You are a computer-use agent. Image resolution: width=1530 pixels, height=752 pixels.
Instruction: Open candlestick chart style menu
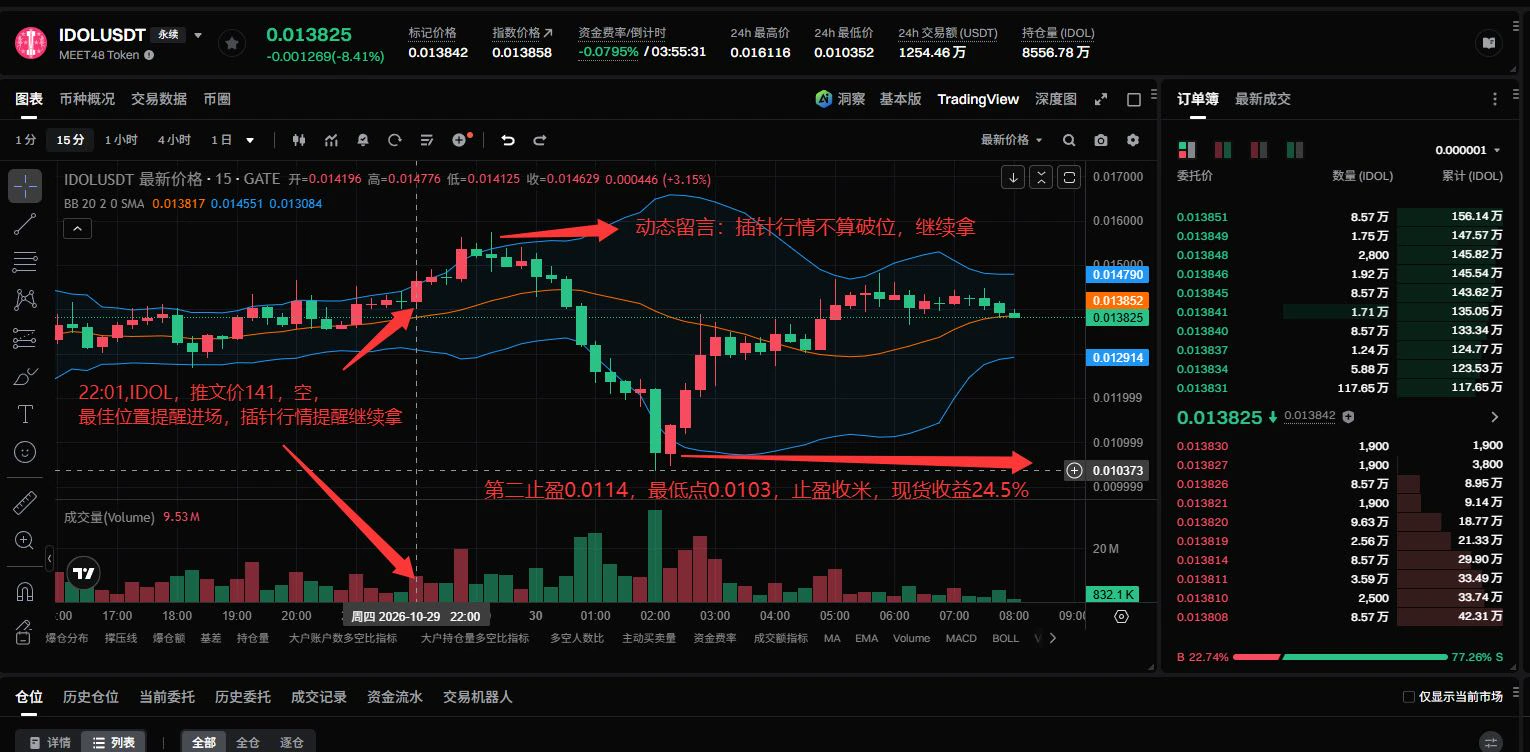pos(298,140)
